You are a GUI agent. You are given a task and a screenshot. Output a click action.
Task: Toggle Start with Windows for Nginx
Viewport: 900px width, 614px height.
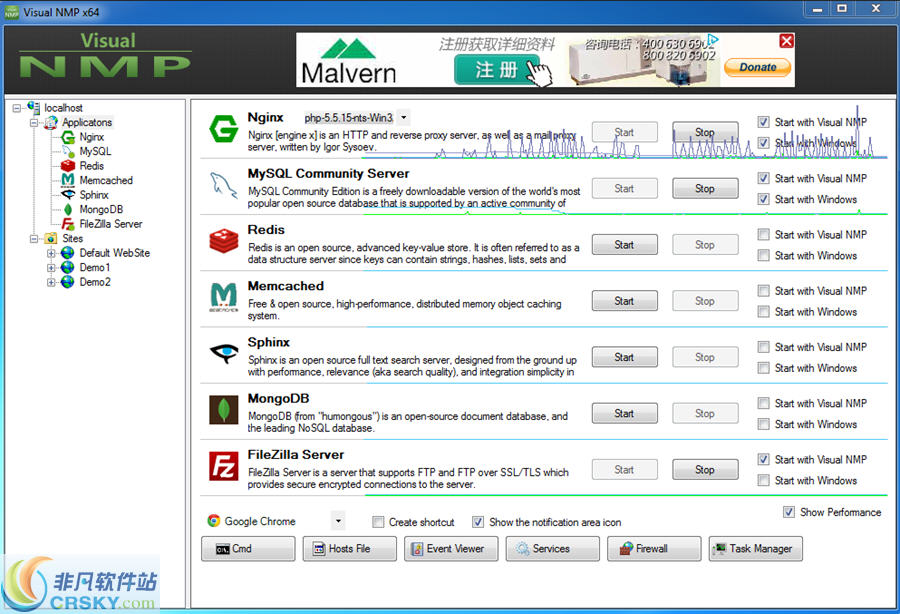pos(763,143)
